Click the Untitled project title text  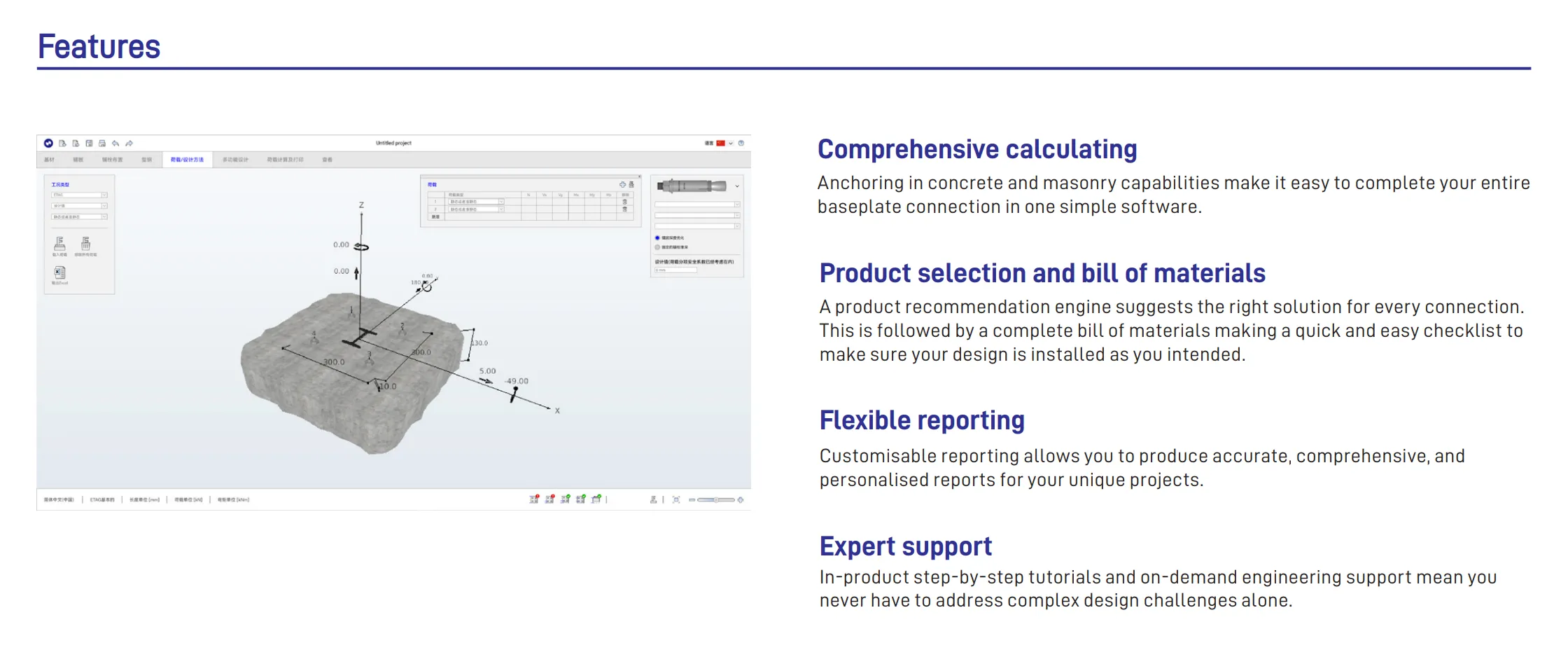(393, 143)
